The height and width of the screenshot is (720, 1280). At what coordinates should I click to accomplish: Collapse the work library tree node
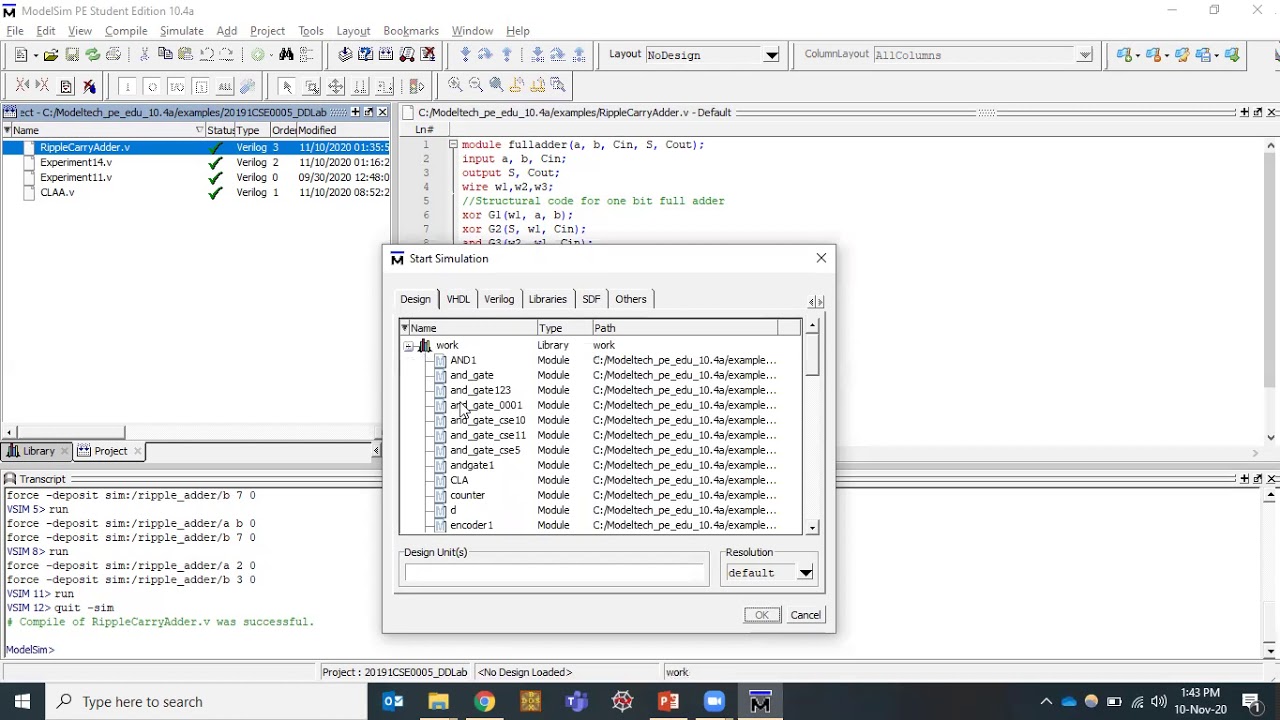pyautogui.click(x=408, y=346)
